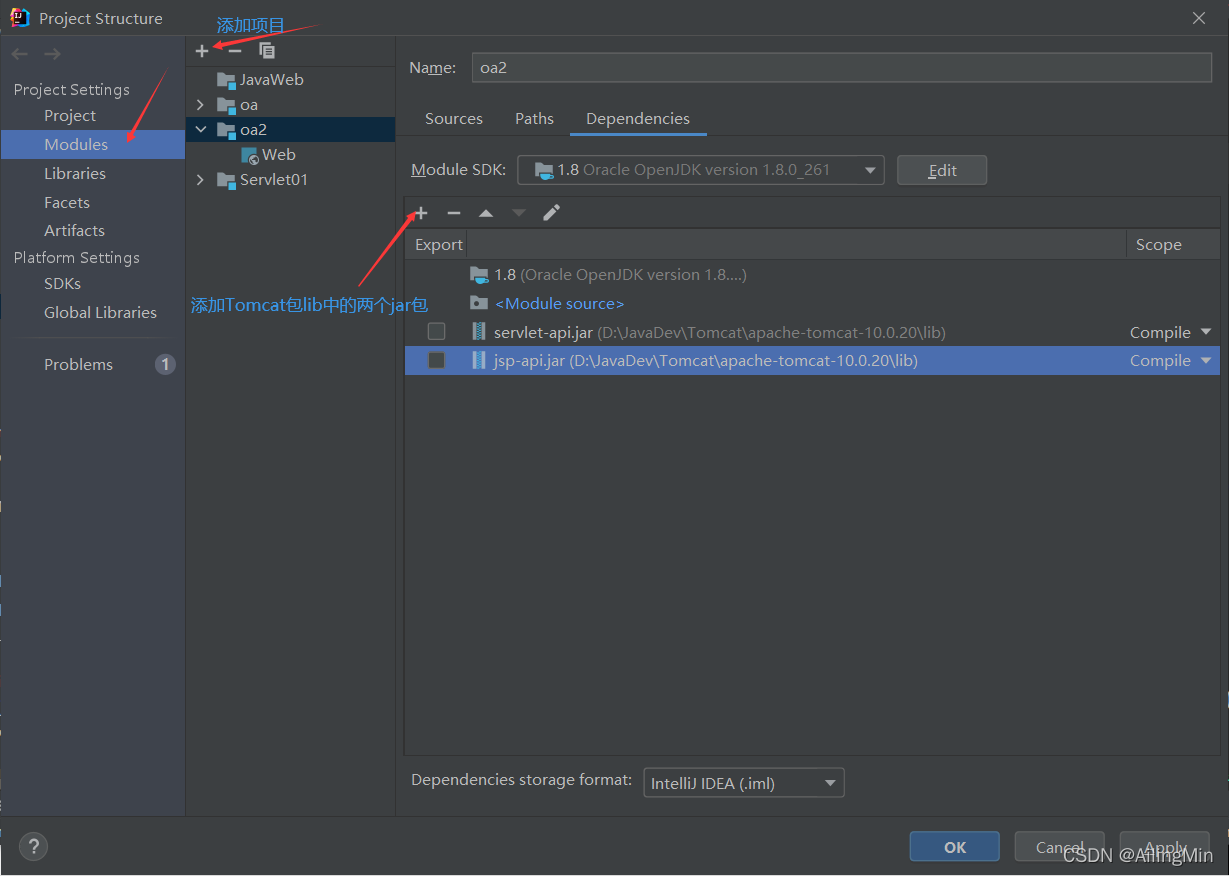
Task: Expand the oa module node
Action: 200,105
